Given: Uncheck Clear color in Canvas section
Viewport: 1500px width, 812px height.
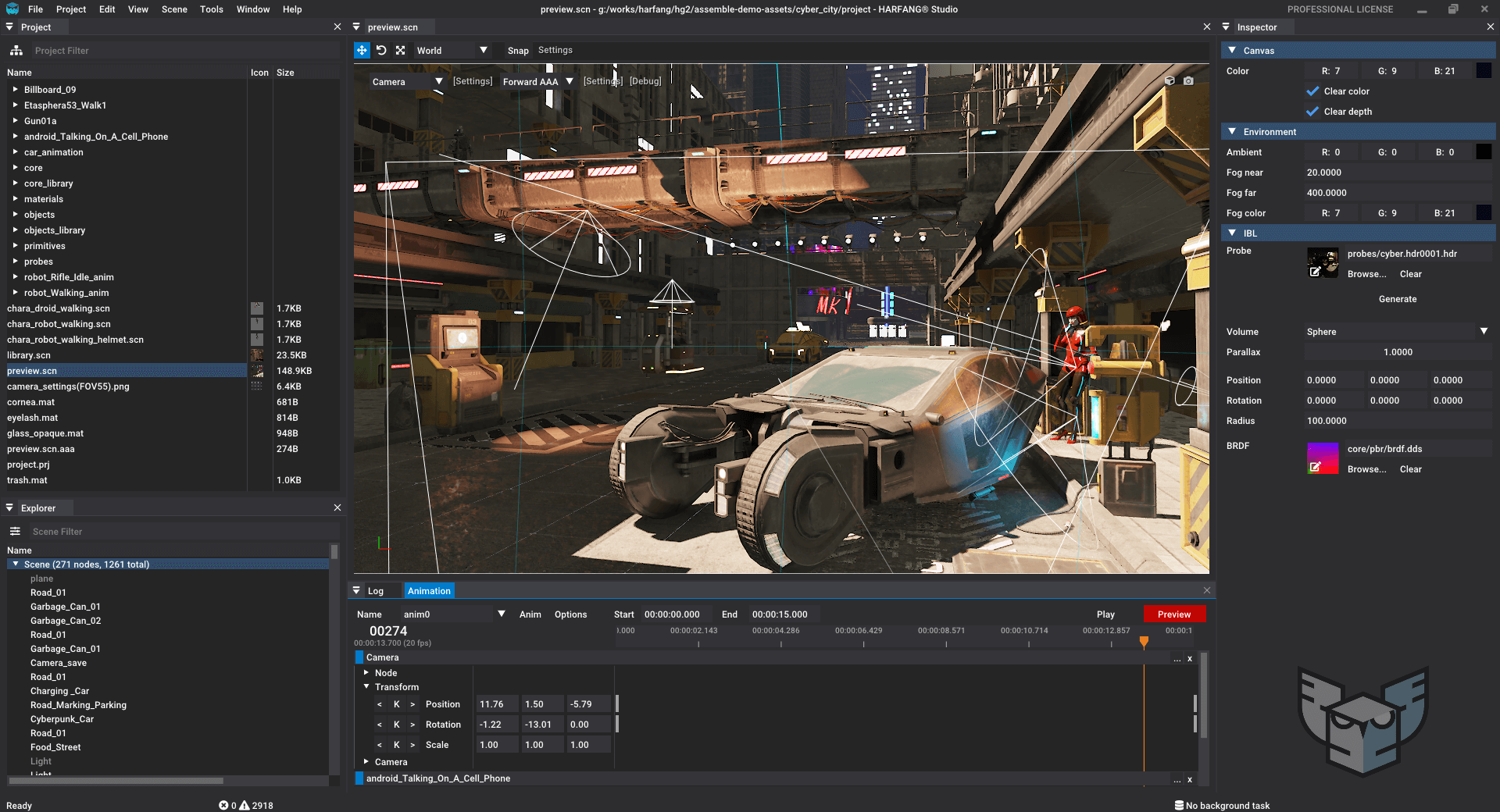Looking at the screenshot, I should [1312, 91].
